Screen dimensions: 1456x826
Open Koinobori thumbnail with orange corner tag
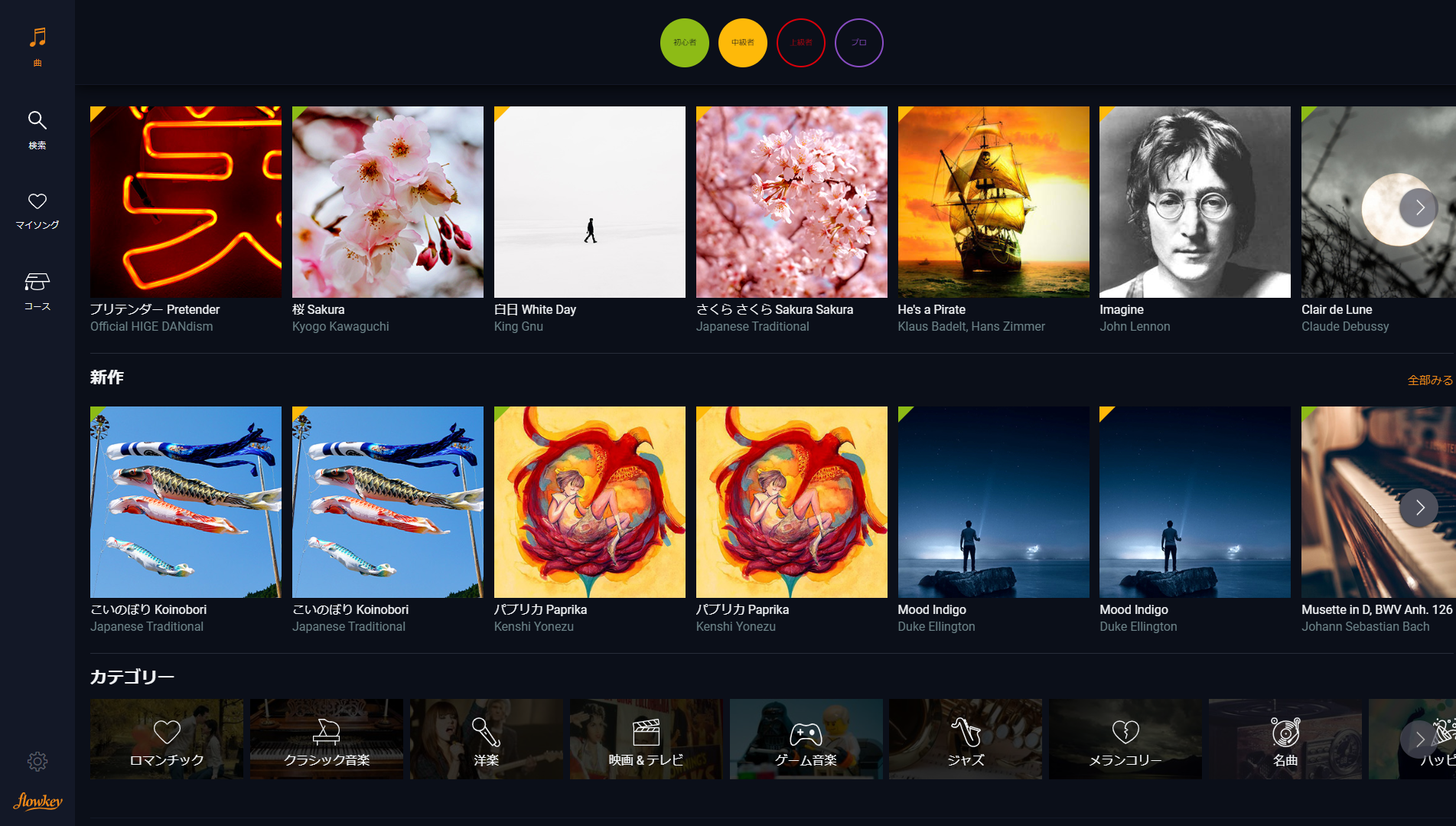pyautogui.click(x=388, y=502)
